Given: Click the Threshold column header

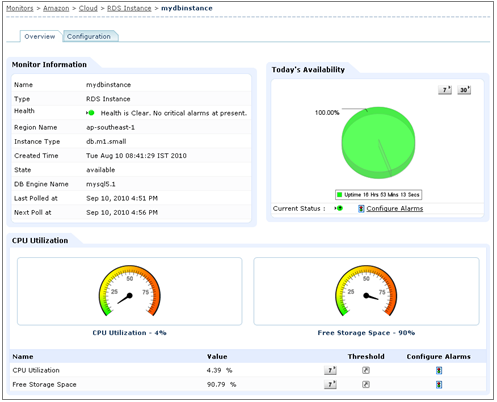Looking at the screenshot, I should click(366, 356).
